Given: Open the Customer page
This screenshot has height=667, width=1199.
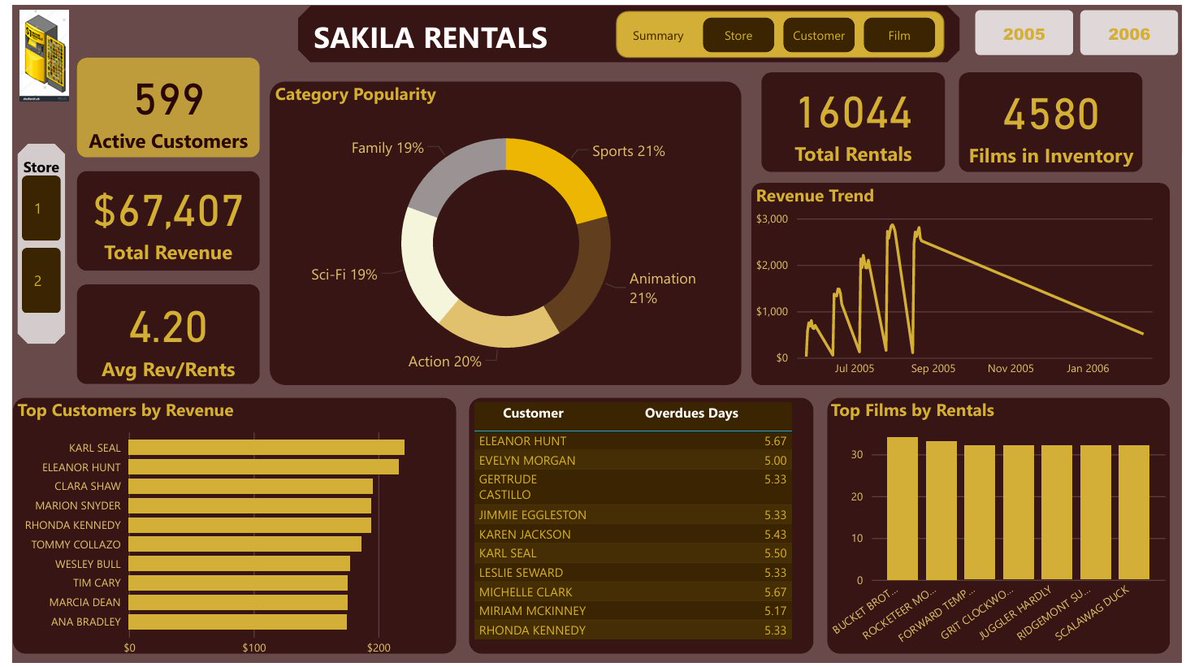Looking at the screenshot, I should click(x=819, y=34).
